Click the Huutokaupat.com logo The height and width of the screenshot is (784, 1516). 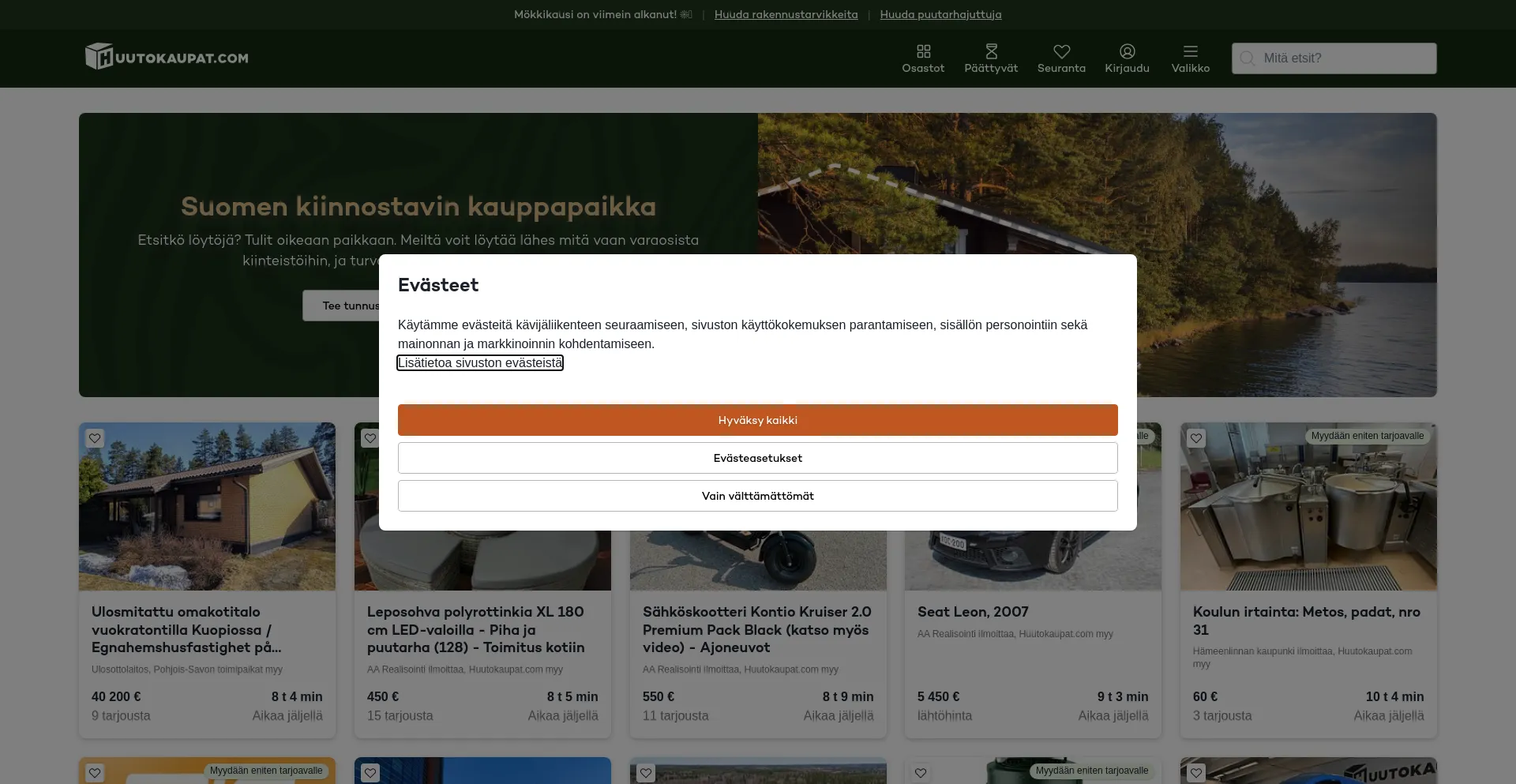click(167, 57)
